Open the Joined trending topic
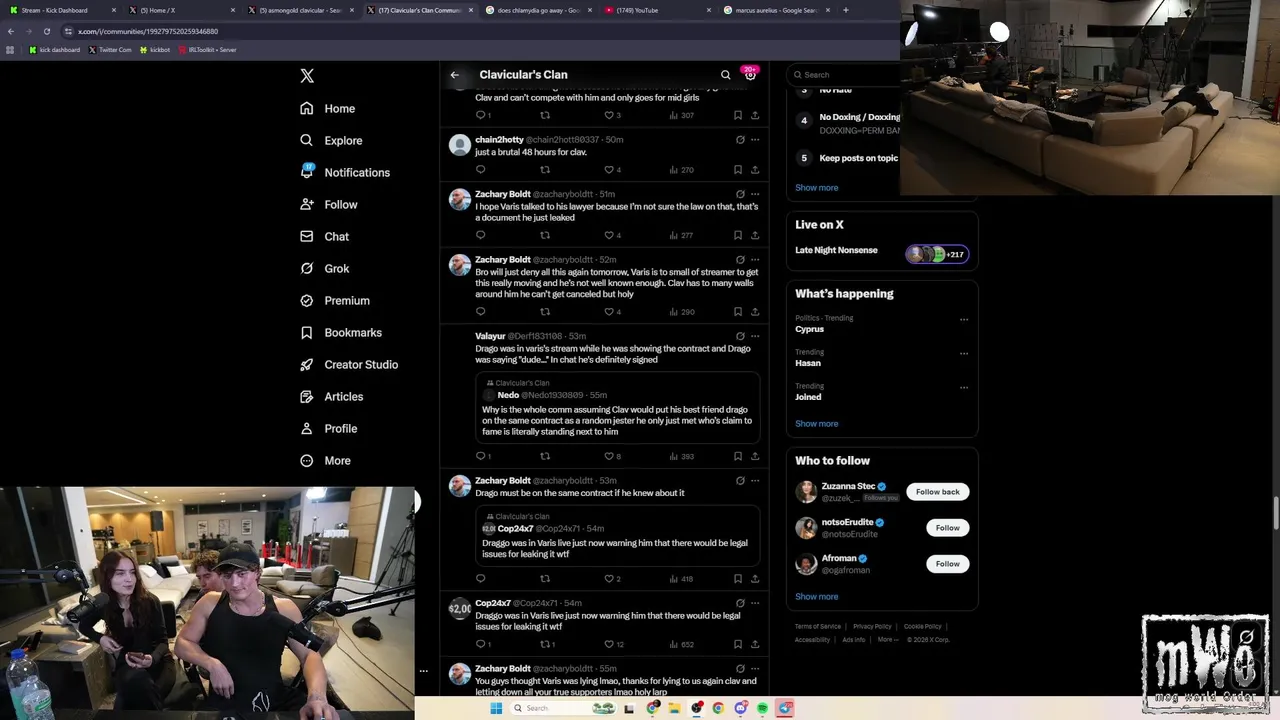 point(808,397)
